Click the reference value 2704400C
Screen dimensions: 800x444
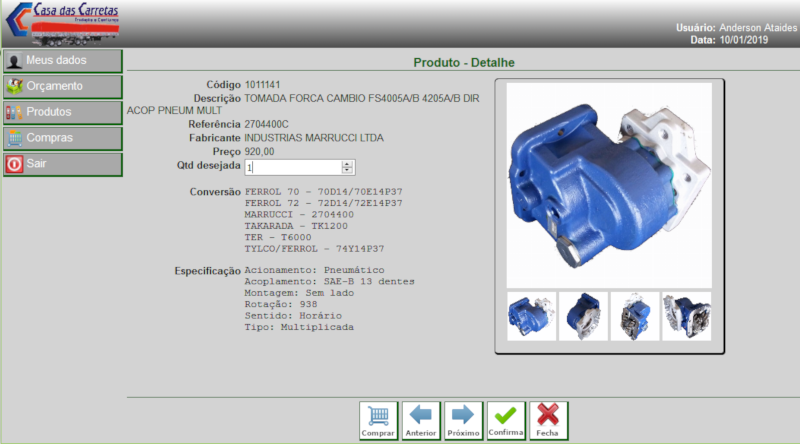tap(266, 124)
